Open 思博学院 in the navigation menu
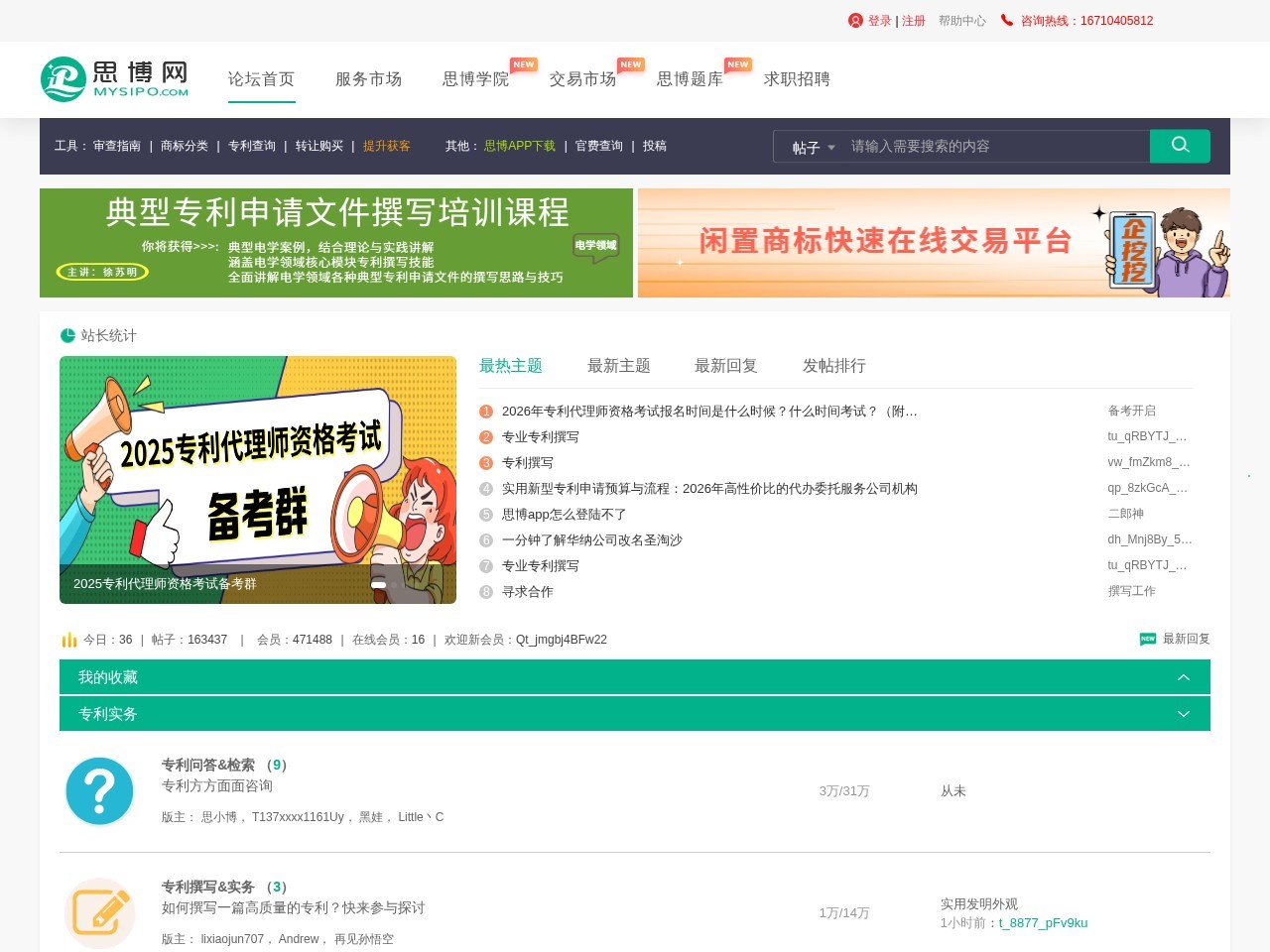The image size is (1270, 952). 476,79
